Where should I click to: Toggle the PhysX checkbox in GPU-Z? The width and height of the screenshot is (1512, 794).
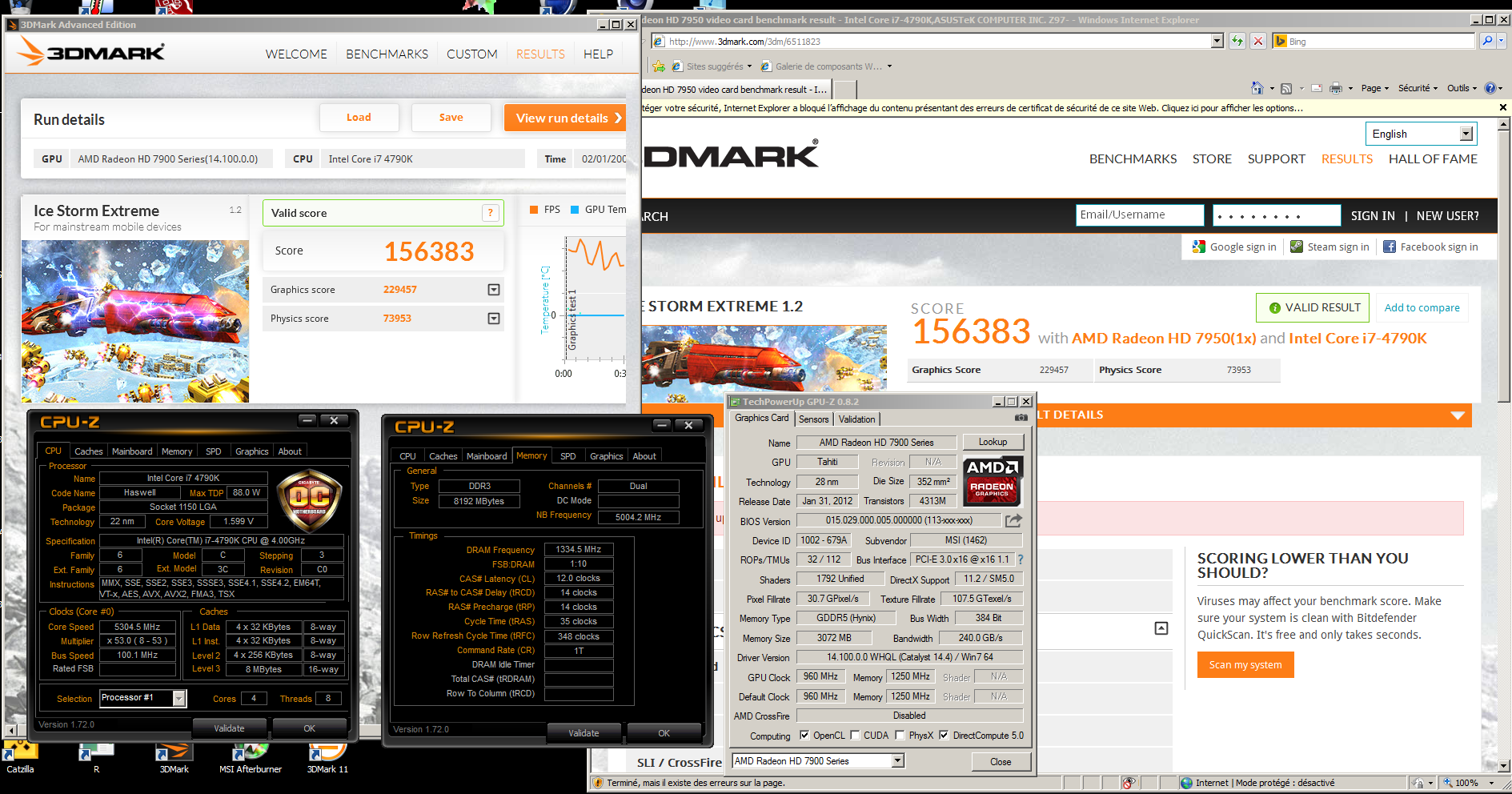pyautogui.click(x=900, y=735)
